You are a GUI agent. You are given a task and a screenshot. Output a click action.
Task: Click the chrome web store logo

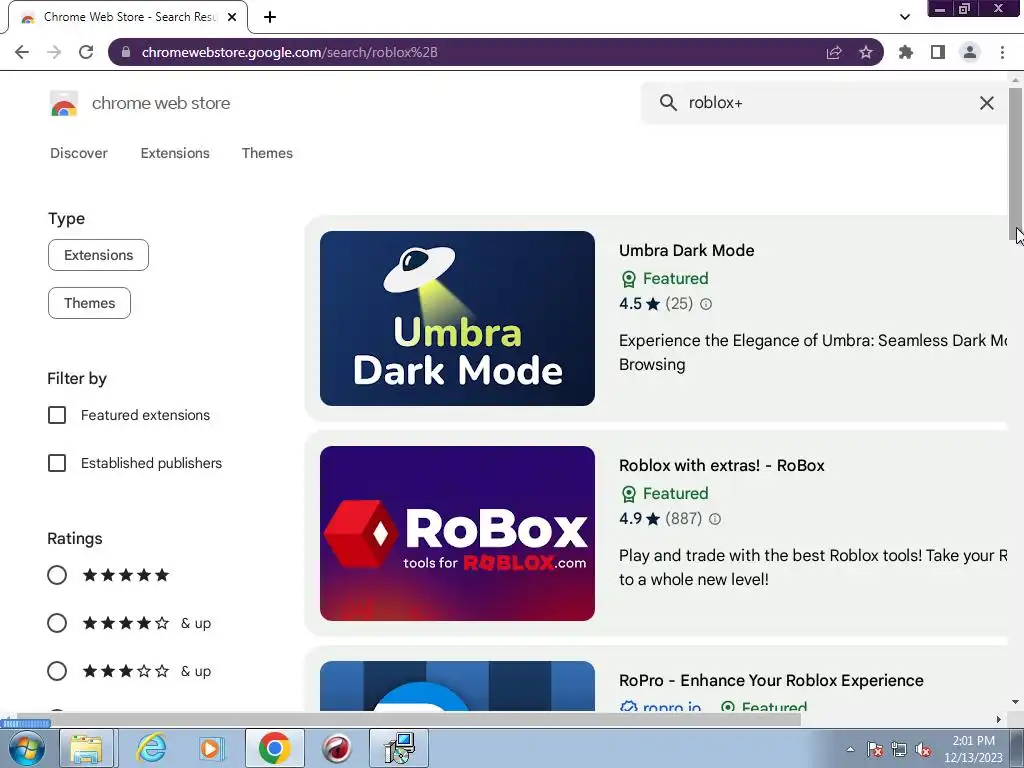(x=64, y=103)
